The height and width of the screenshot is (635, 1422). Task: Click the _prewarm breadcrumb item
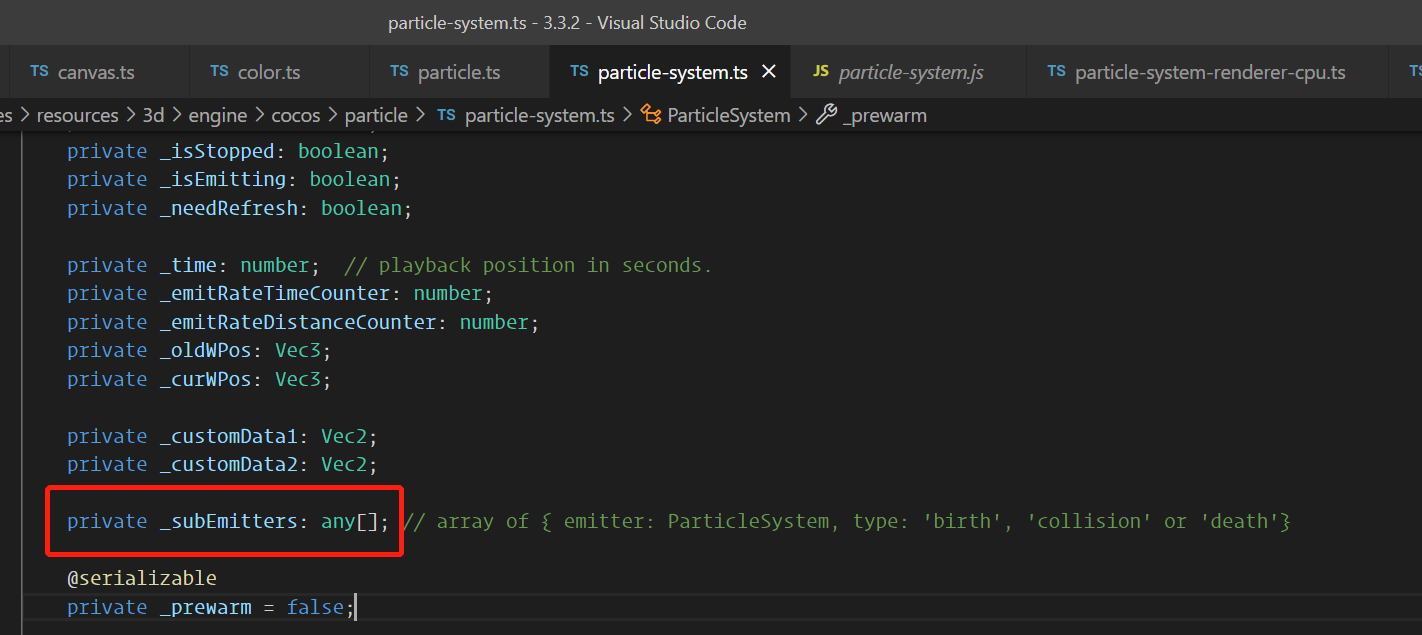coord(885,116)
